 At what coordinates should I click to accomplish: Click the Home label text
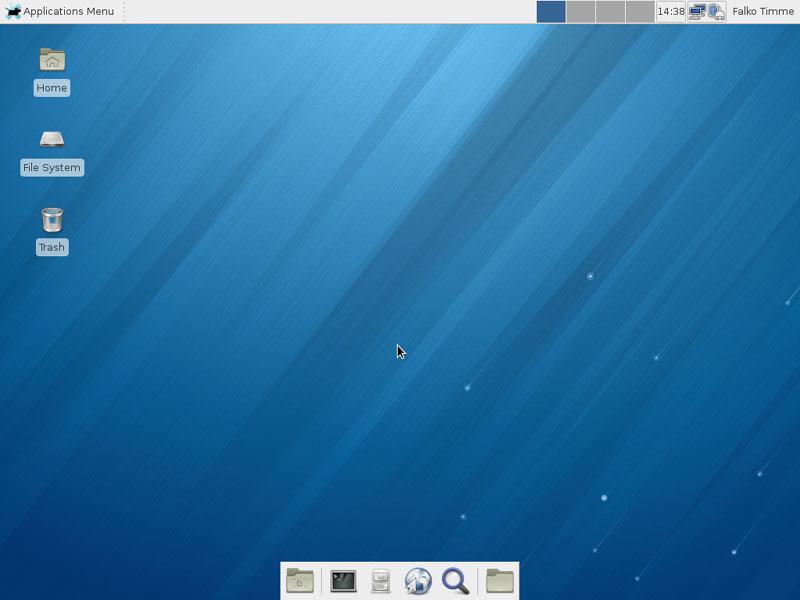coord(52,88)
